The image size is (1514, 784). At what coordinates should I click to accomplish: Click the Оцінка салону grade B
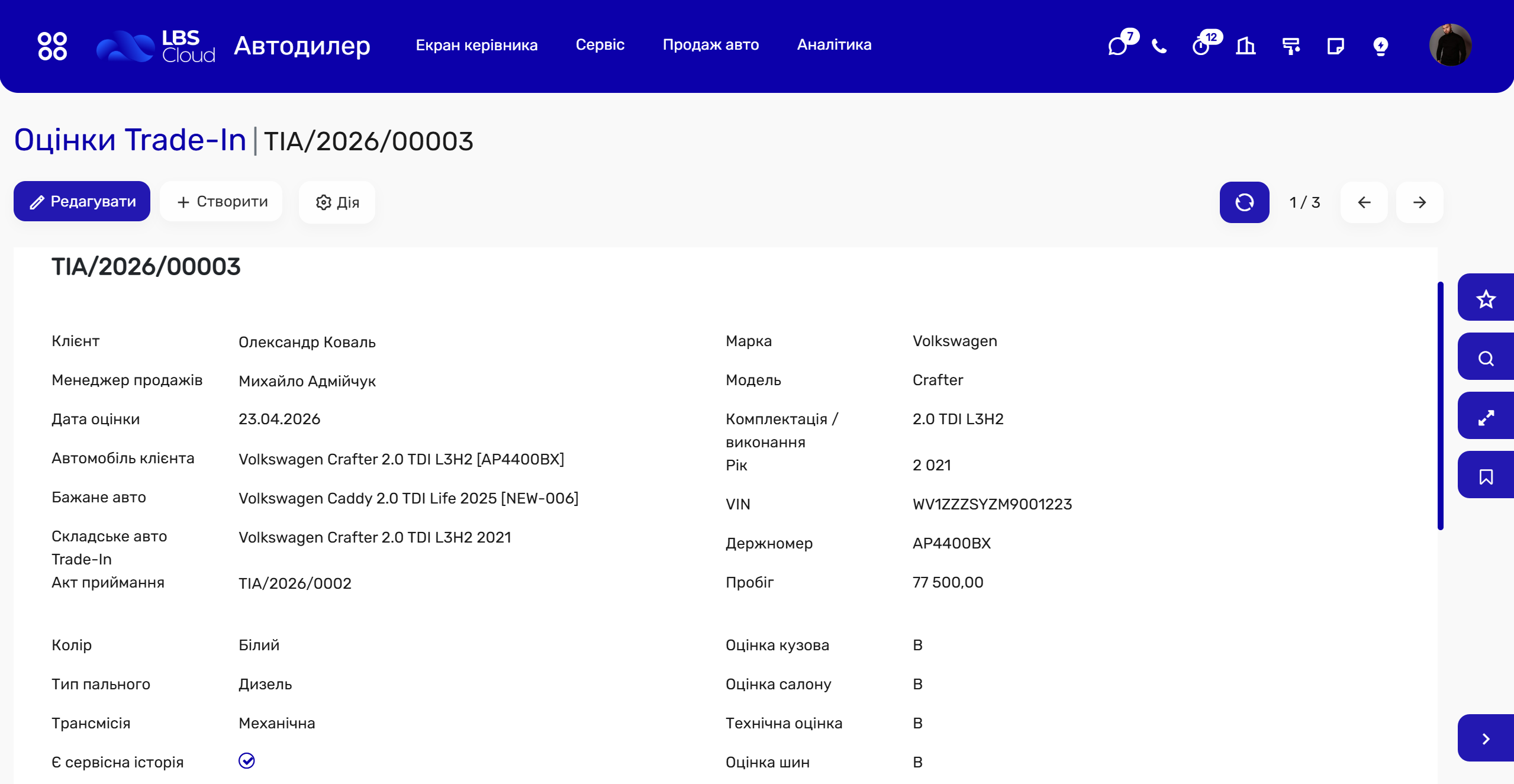(918, 684)
